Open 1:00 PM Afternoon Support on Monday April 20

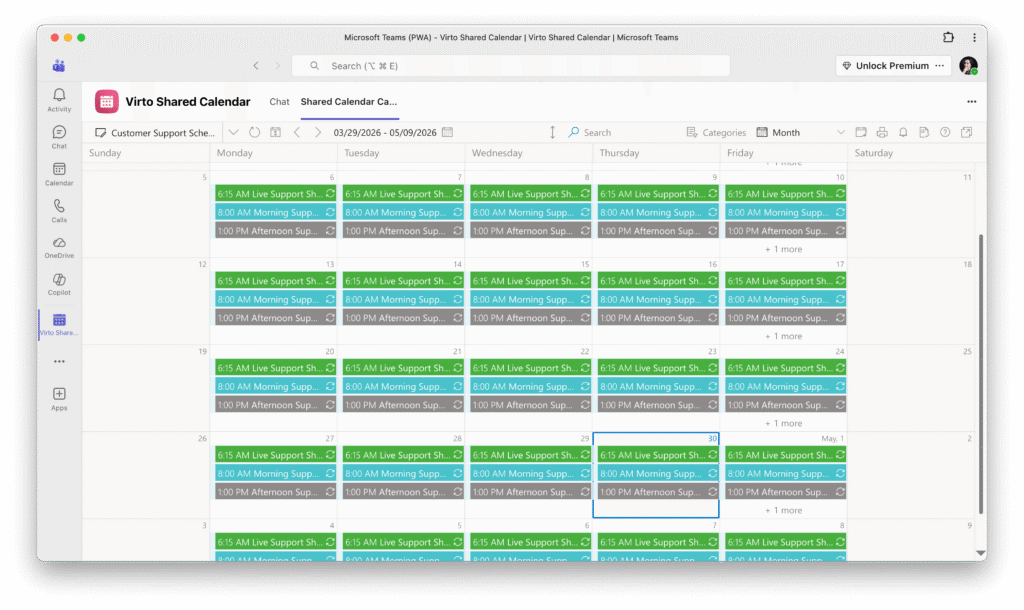(276, 404)
